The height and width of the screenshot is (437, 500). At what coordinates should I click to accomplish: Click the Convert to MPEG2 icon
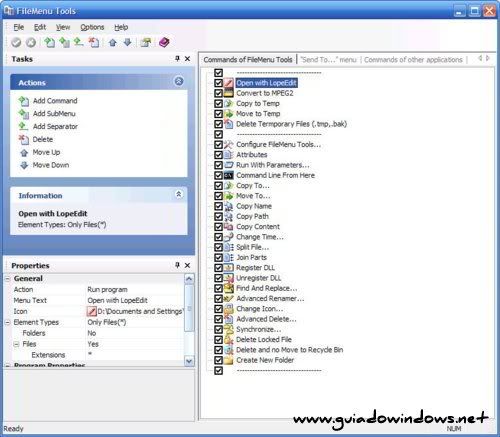click(x=229, y=93)
